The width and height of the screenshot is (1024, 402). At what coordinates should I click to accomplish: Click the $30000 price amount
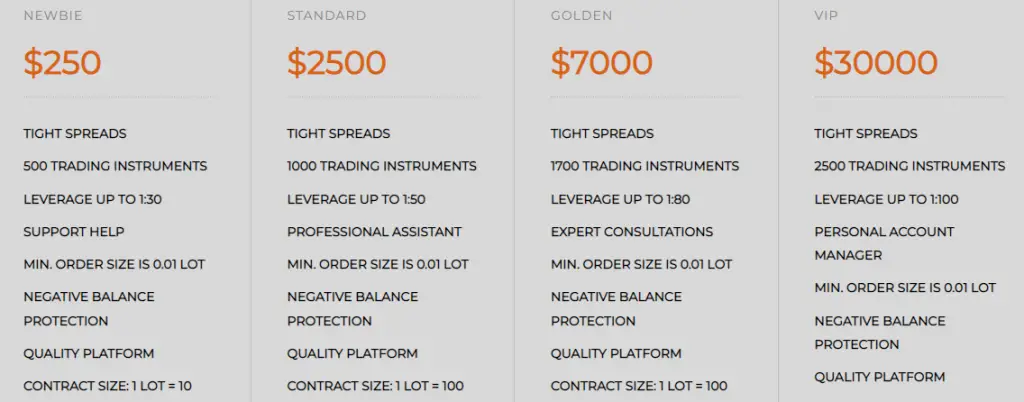point(875,63)
